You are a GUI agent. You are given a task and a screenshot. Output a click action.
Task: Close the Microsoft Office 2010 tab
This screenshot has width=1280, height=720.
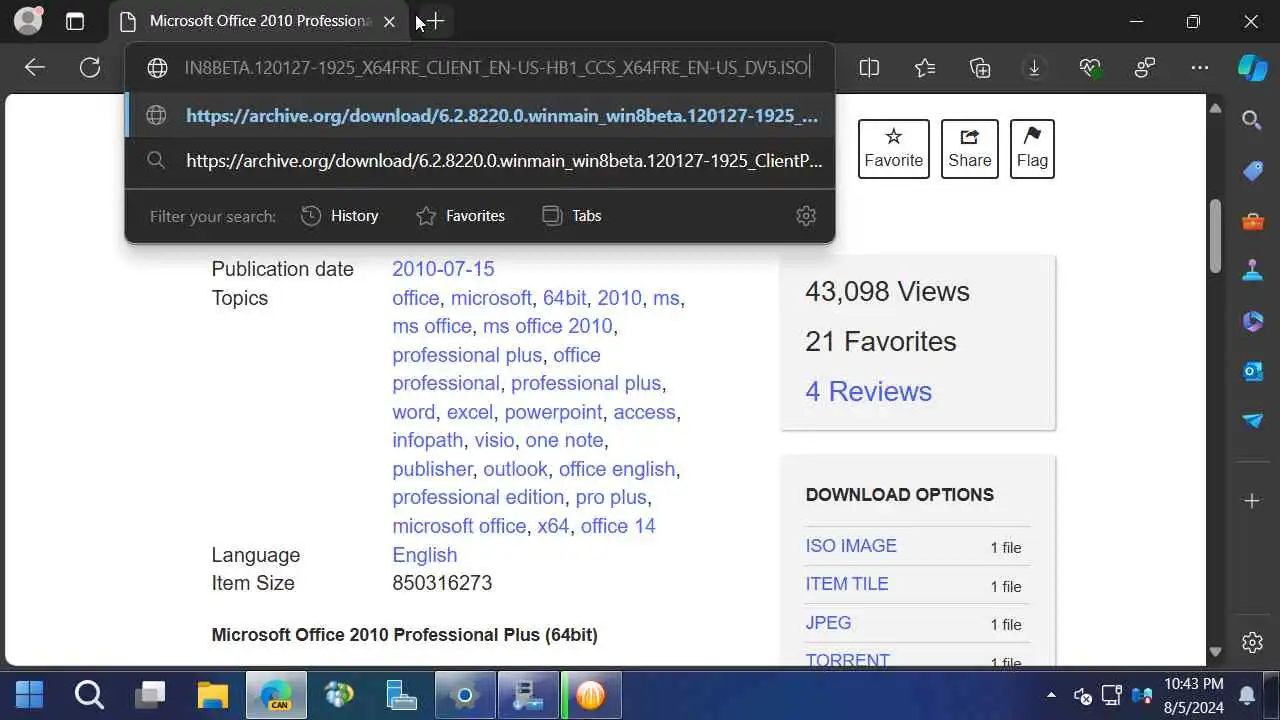(389, 21)
